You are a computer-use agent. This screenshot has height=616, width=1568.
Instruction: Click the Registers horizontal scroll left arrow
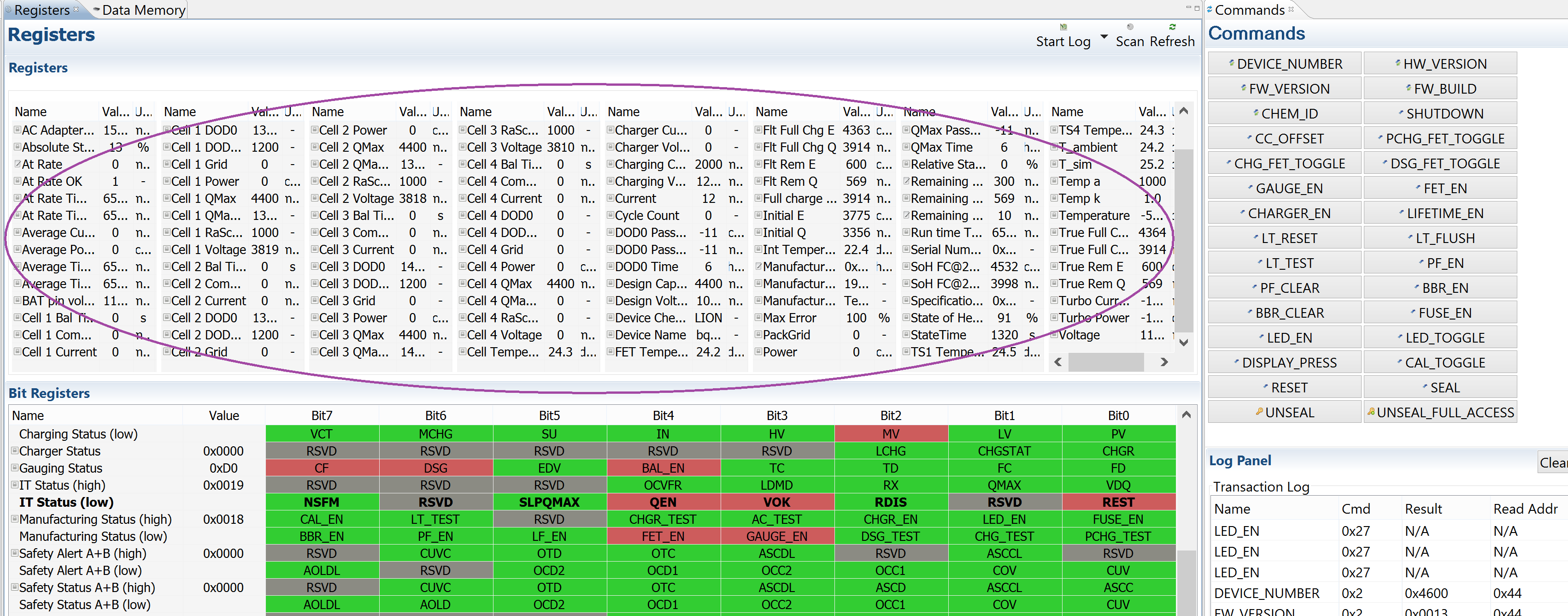1058,362
